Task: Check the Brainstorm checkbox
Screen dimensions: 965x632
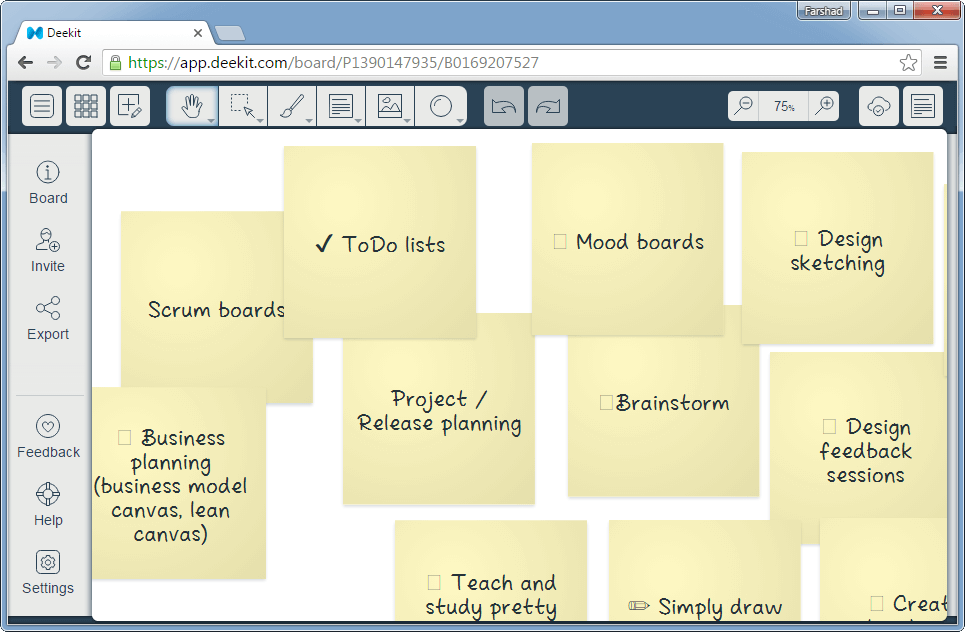Action: click(604, 401)
